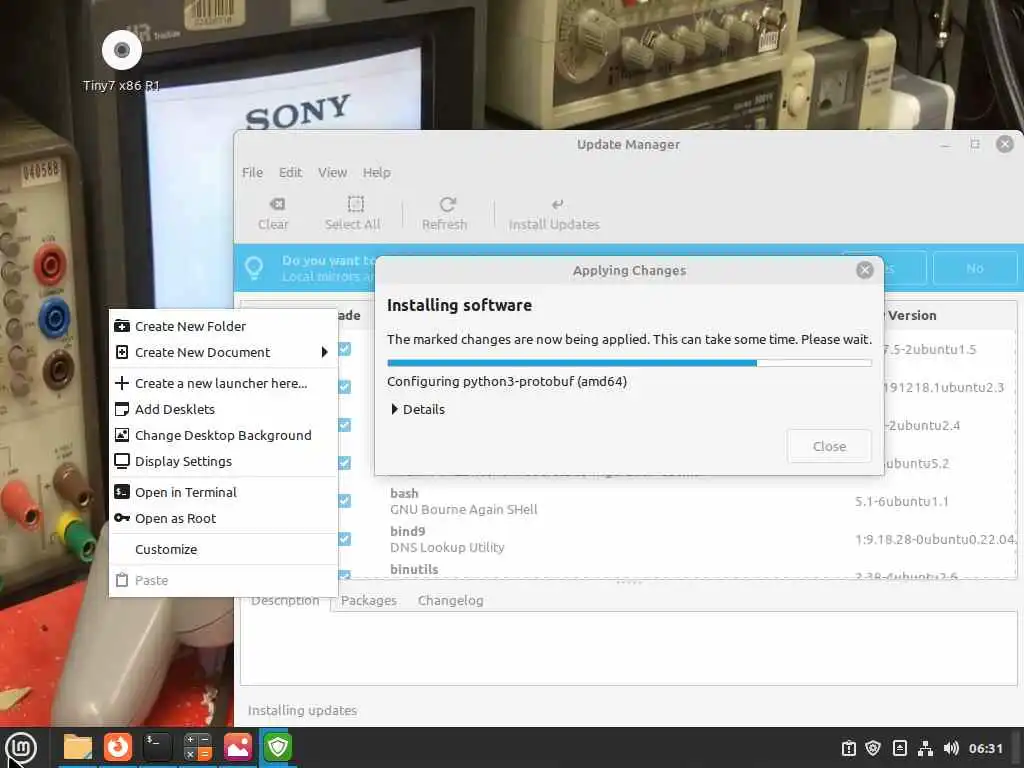The image size is (1024, 768).
Task: Select the bash package row name
Action: (404, 493)
